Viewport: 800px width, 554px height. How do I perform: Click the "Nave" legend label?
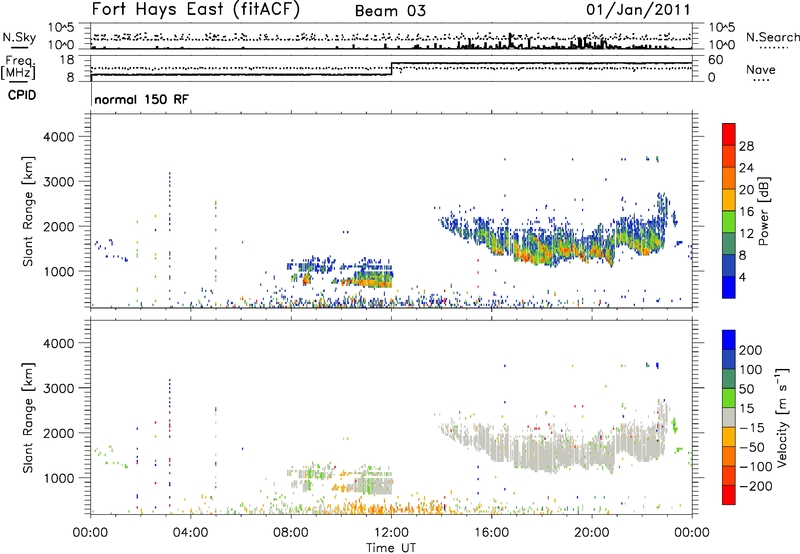pos(760,70)
